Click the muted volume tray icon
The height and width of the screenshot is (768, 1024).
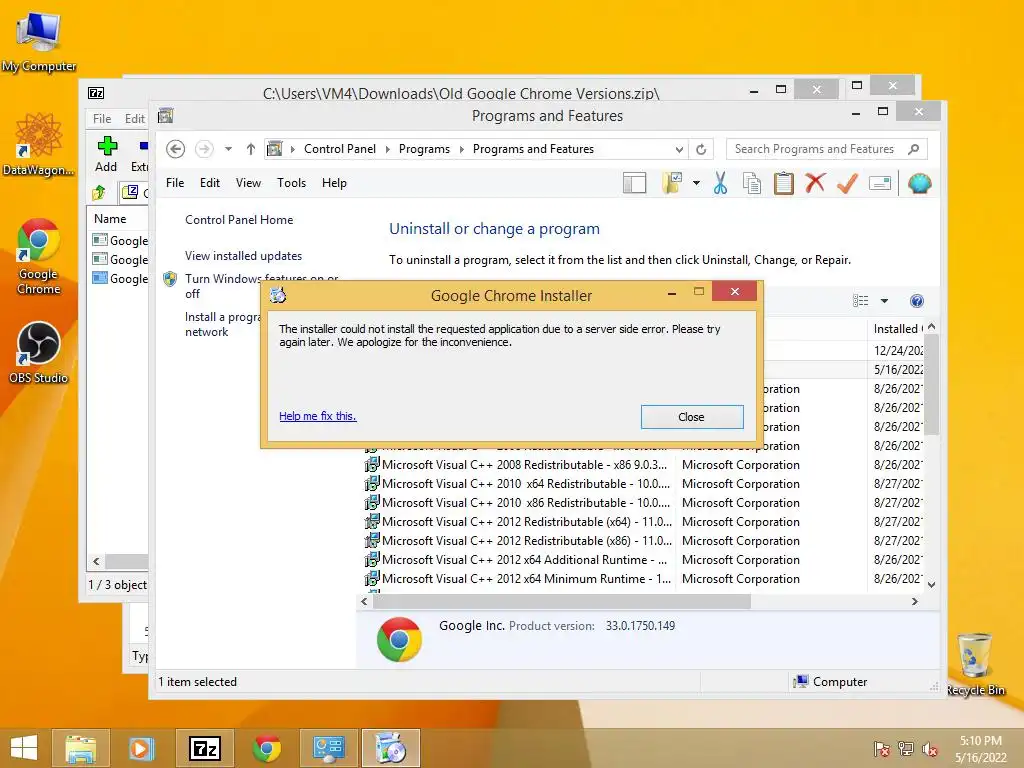(x=930, y=749)
